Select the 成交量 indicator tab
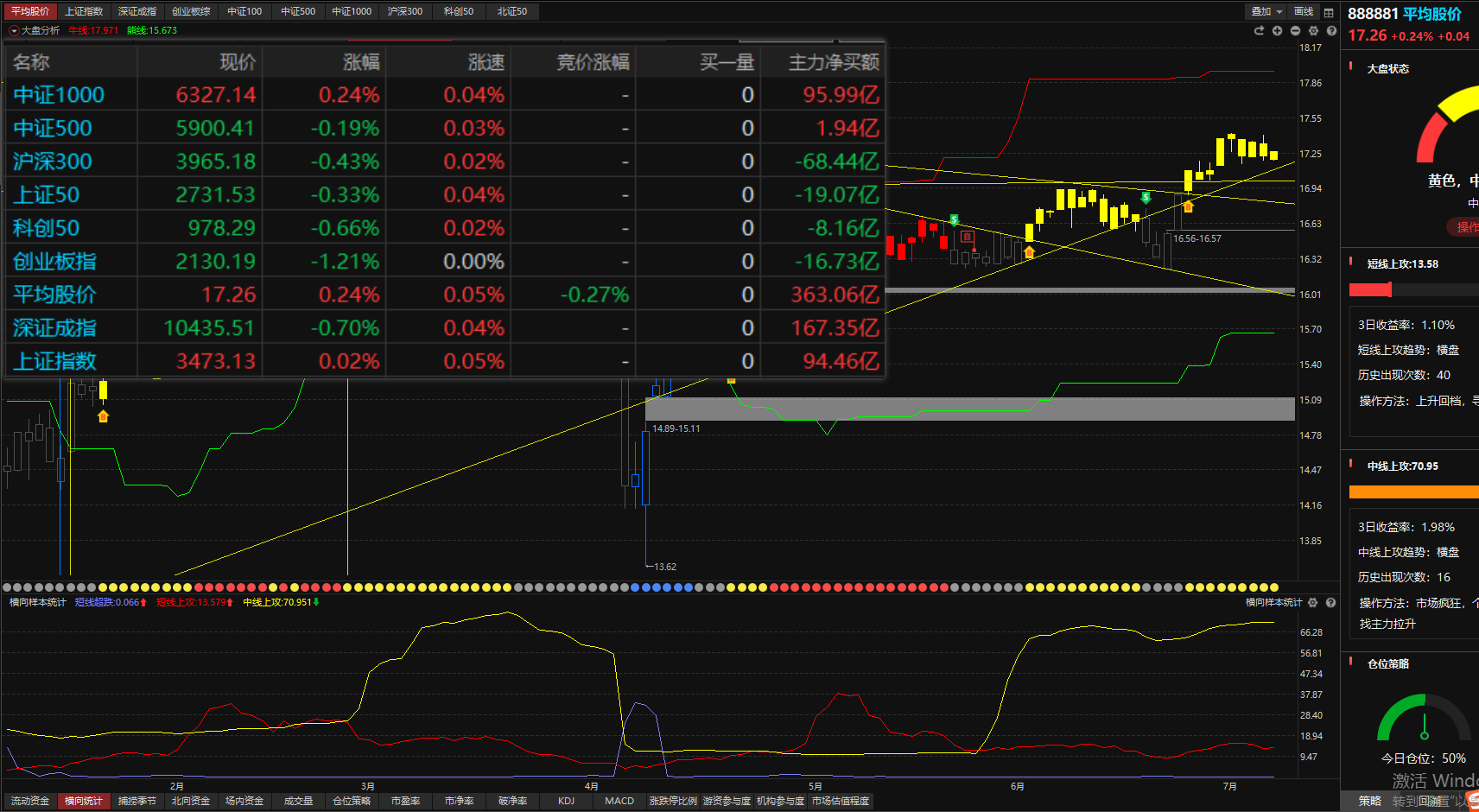Viewport: 1479px width, 812px height. (298, 801)
